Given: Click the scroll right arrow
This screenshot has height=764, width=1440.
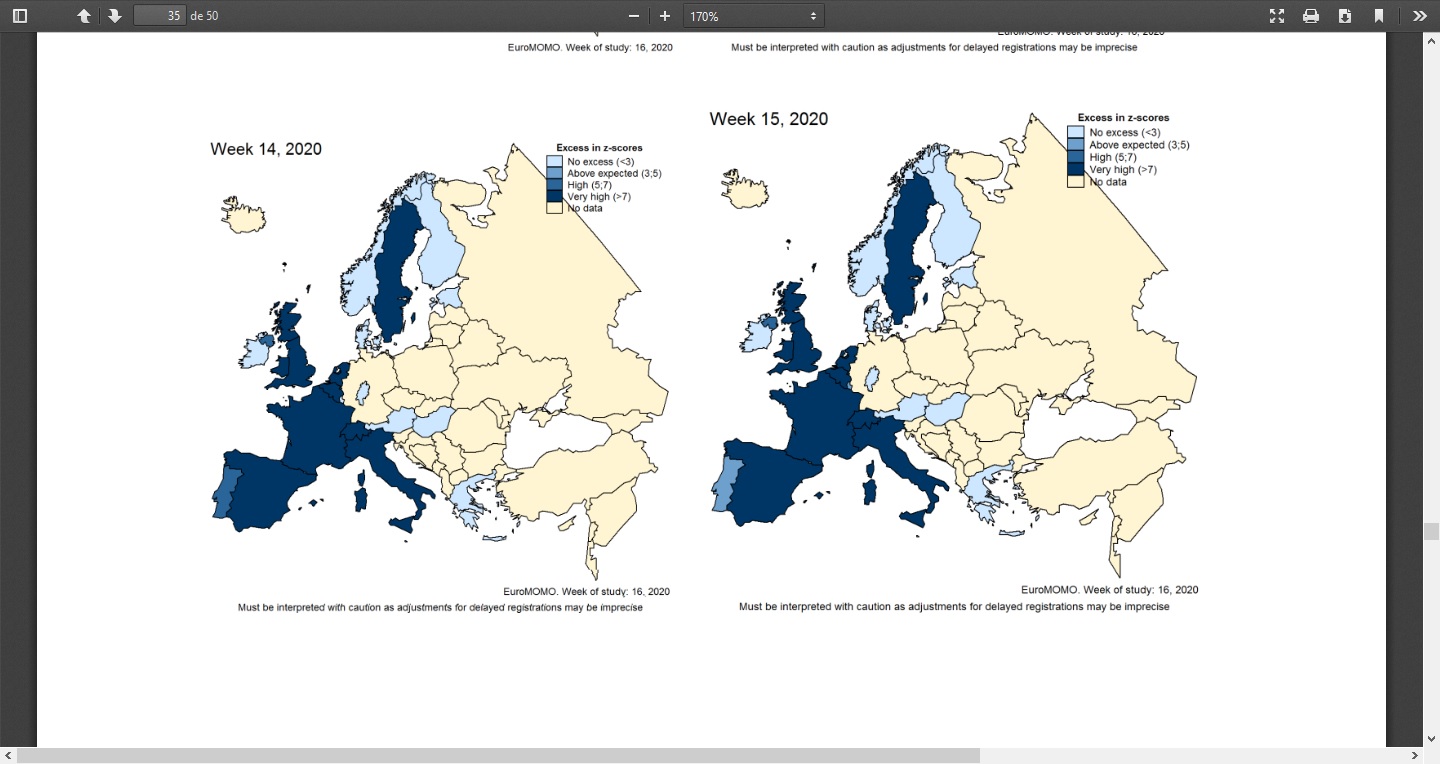Looking at the screenshot, I should click(1415, 756).
